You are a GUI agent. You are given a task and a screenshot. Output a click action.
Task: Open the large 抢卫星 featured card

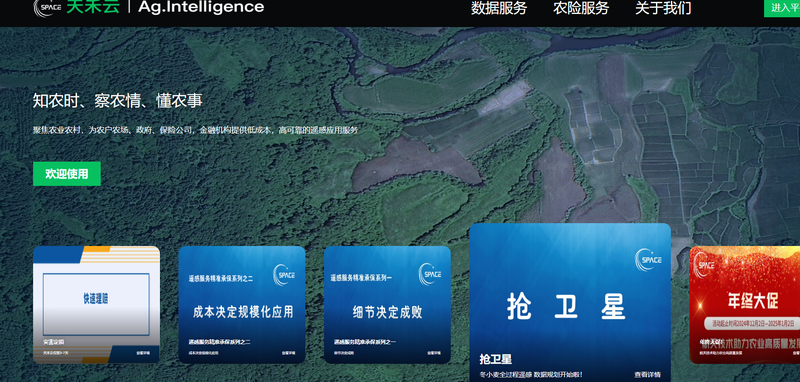(570, 302)
